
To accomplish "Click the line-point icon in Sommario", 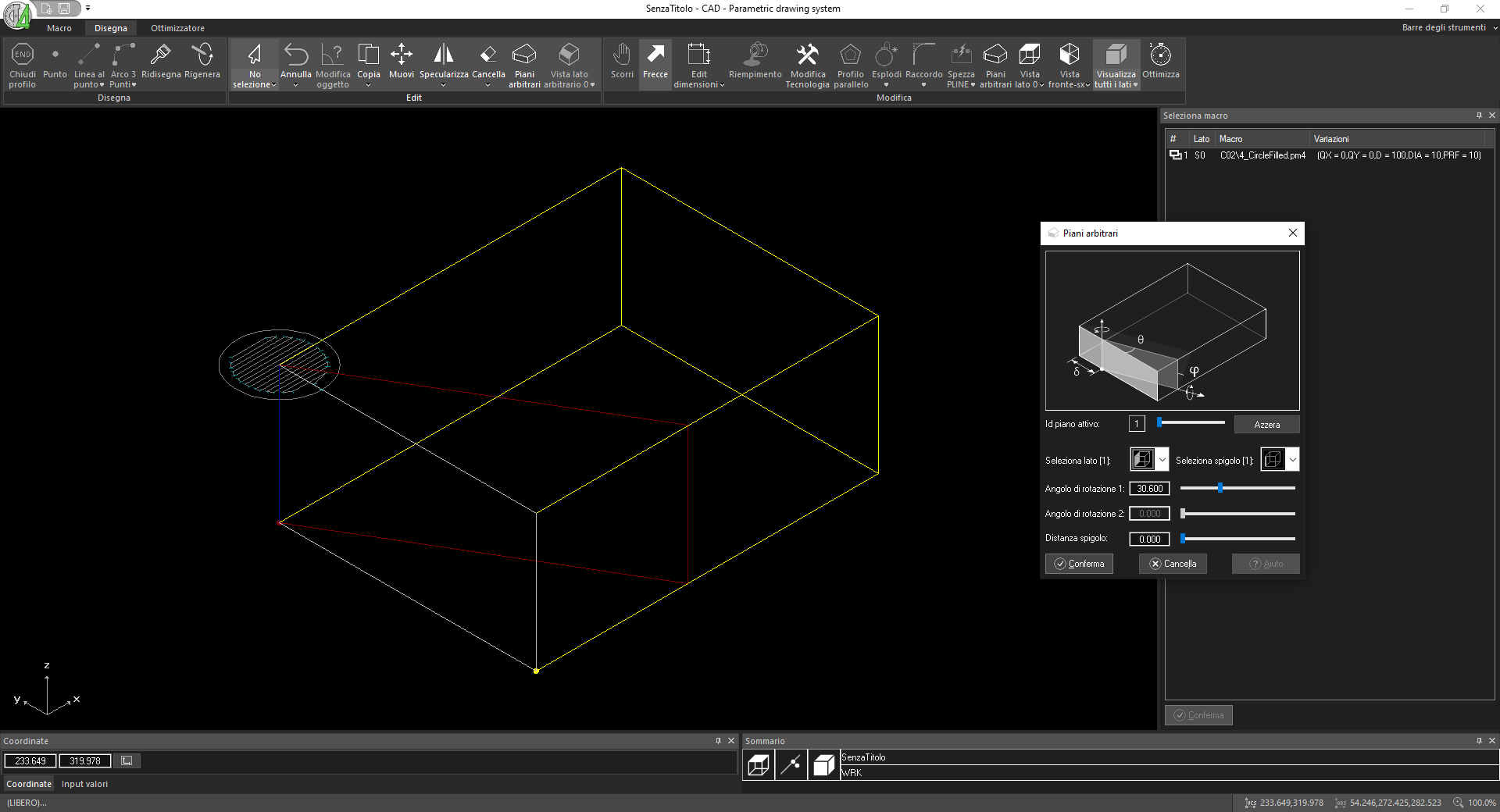I will pos(791,765).
